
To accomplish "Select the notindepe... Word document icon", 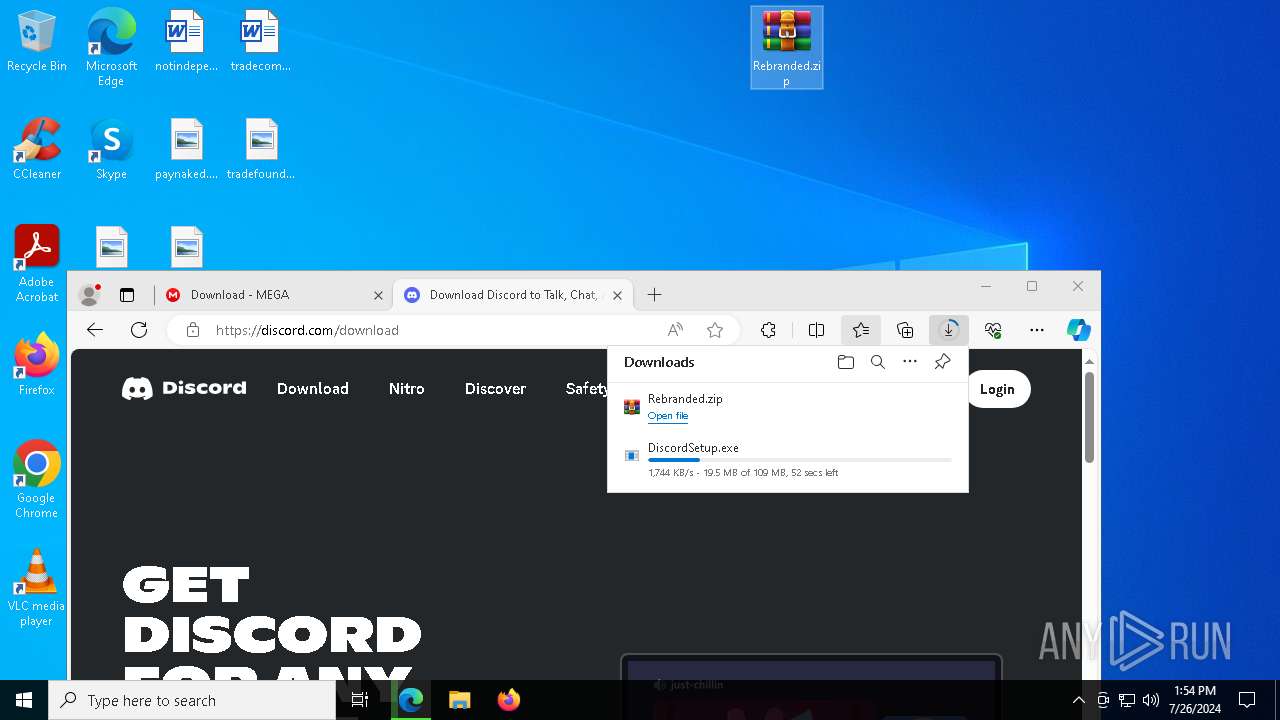I will coord(186,42).
